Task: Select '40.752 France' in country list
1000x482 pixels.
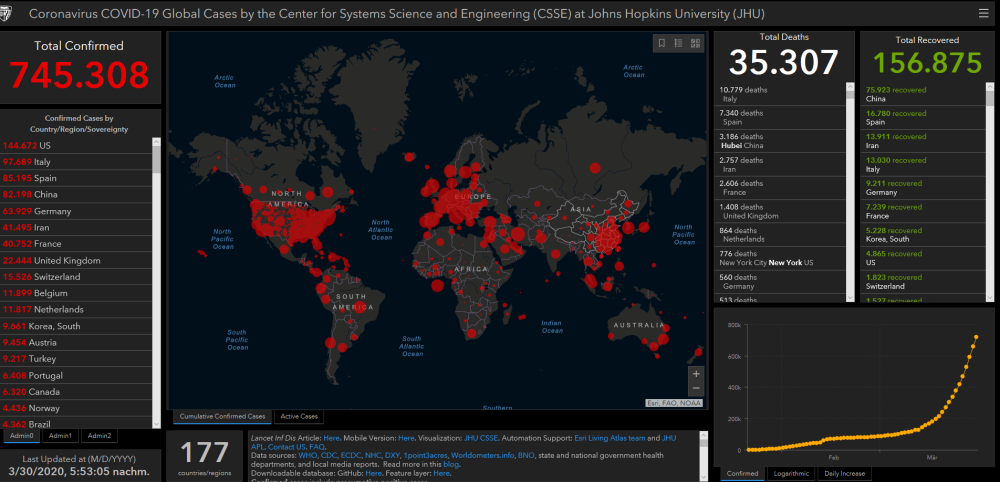Action: (x=76, y=244)
